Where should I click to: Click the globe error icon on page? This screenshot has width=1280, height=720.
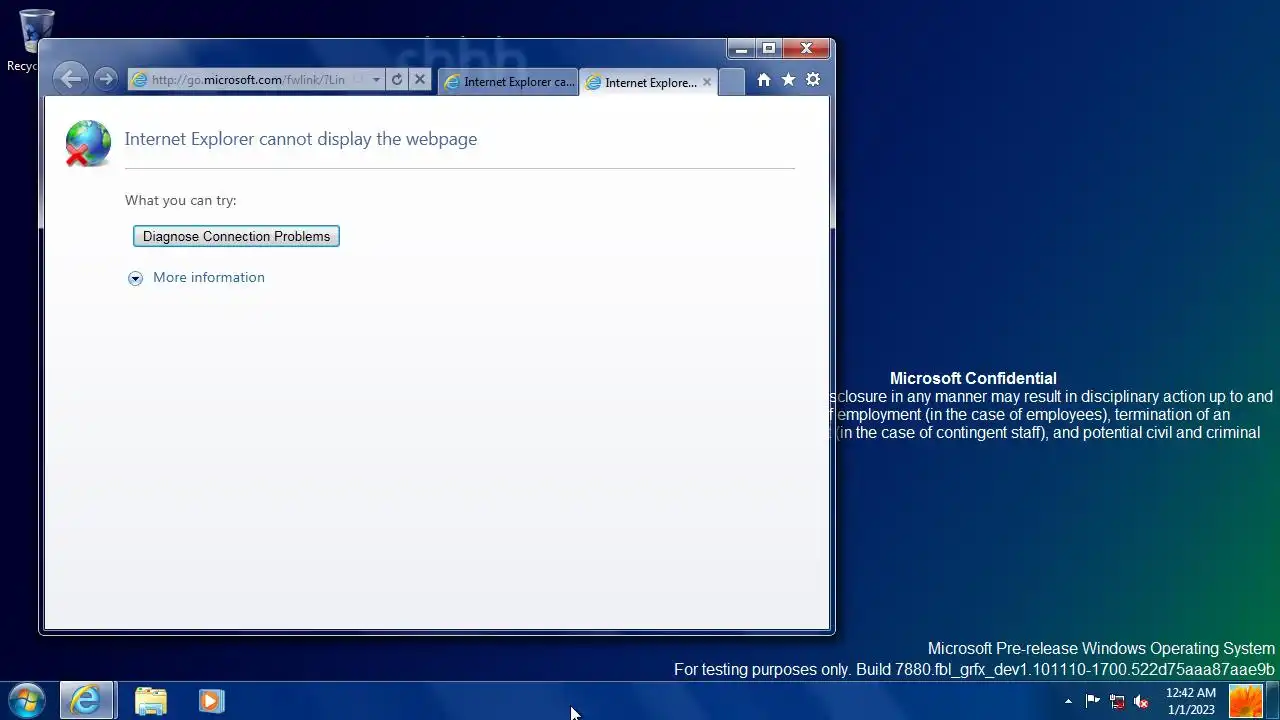(x=88, y=142)
